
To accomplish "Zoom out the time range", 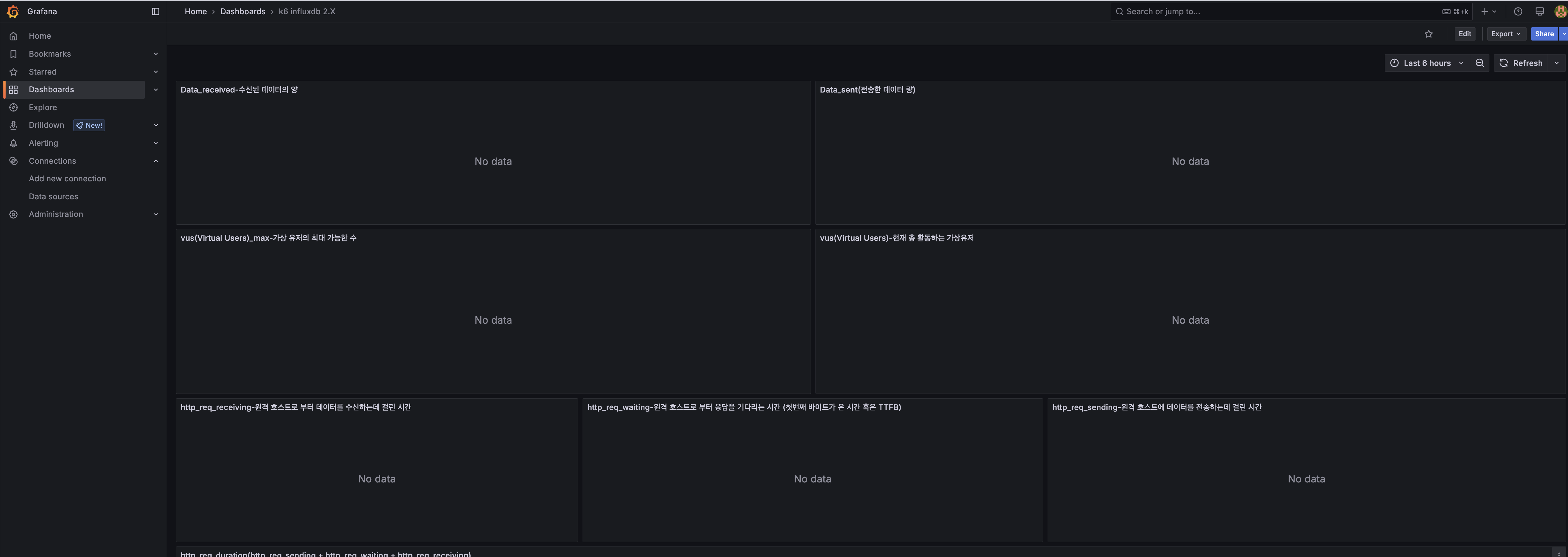I will tap(1479, 63).
